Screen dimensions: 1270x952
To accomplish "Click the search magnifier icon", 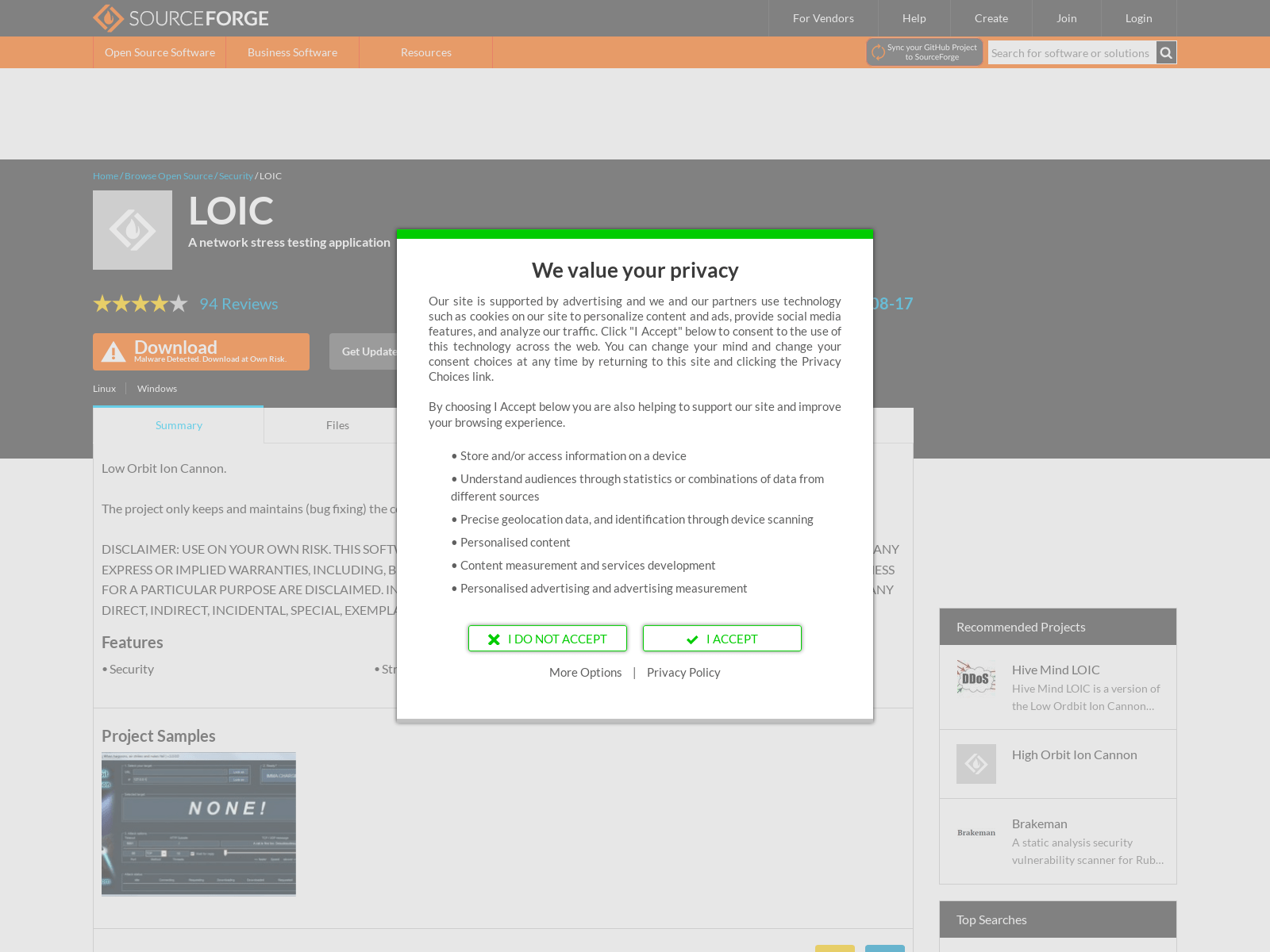I will coord(1166,53).
